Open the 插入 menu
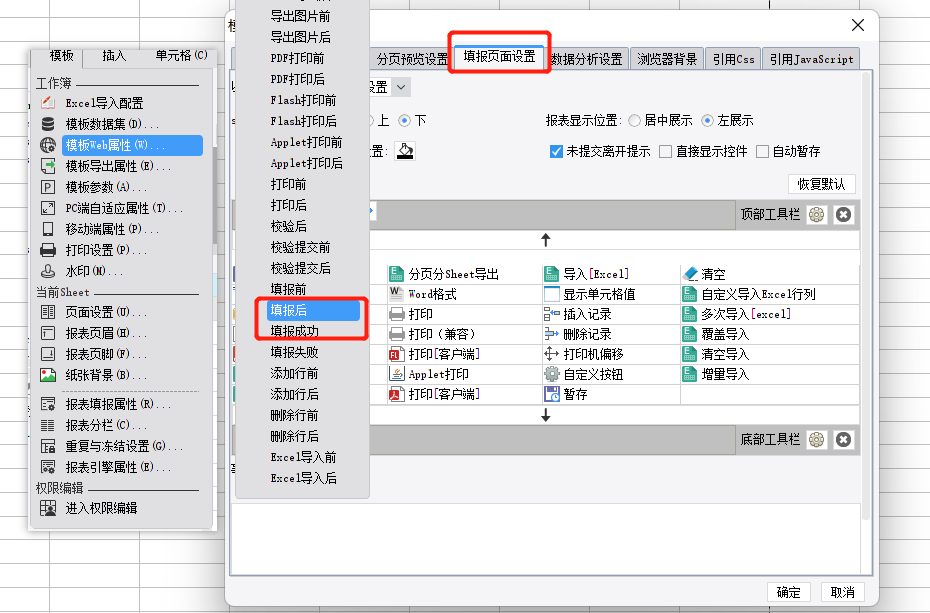The height and width of the screenshot is (613, 930). point(114,56)
